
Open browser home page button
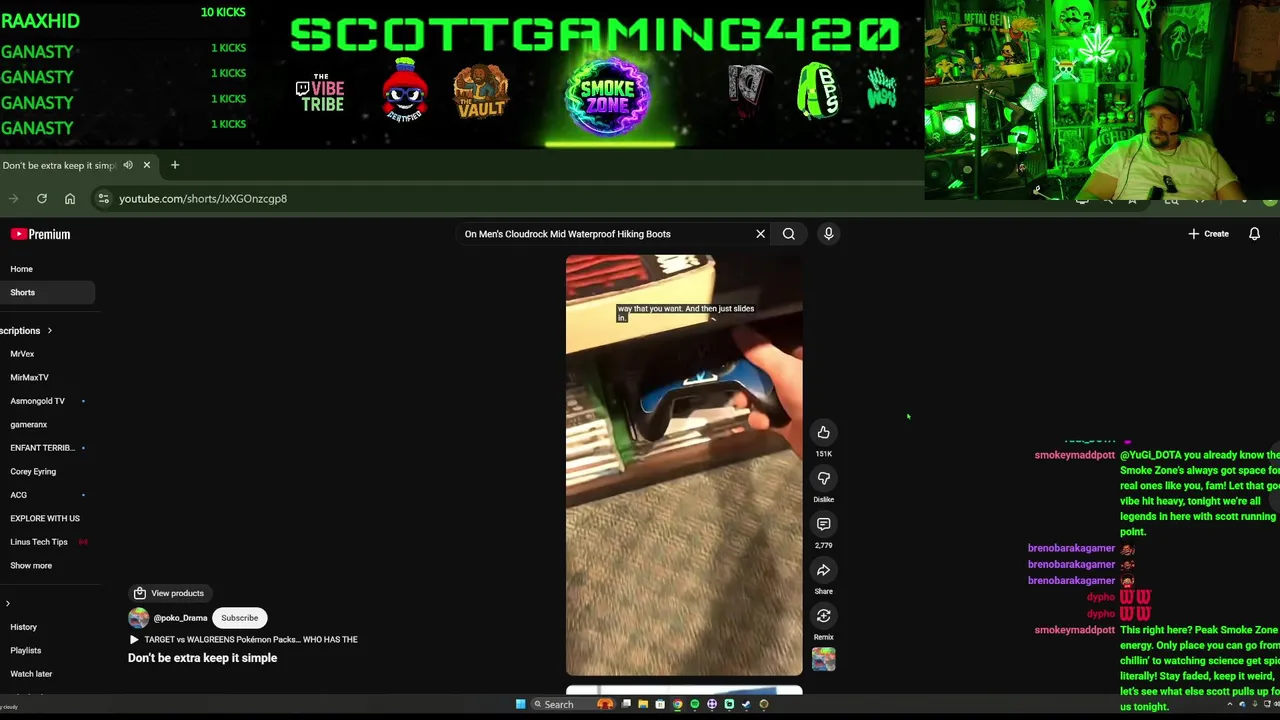tap(70, 199)
